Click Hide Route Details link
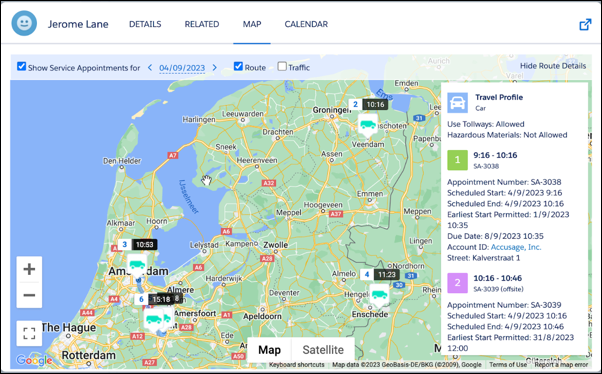Image resolution: width=602 pixels, height=374 pixels. pyautogui.click(x=553, y=66)
